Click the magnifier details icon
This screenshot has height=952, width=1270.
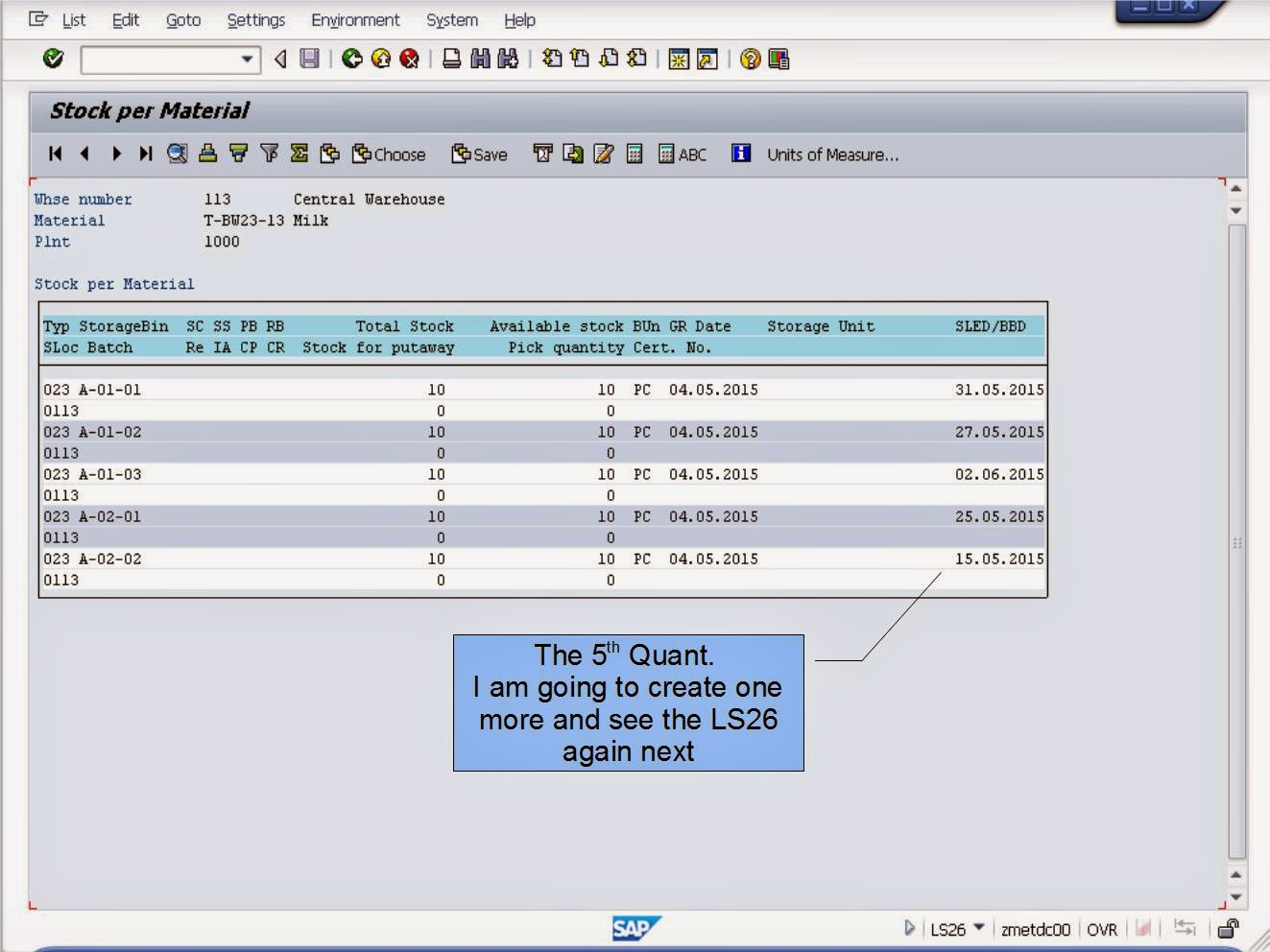pyautogui.click(x=177, y=154)
